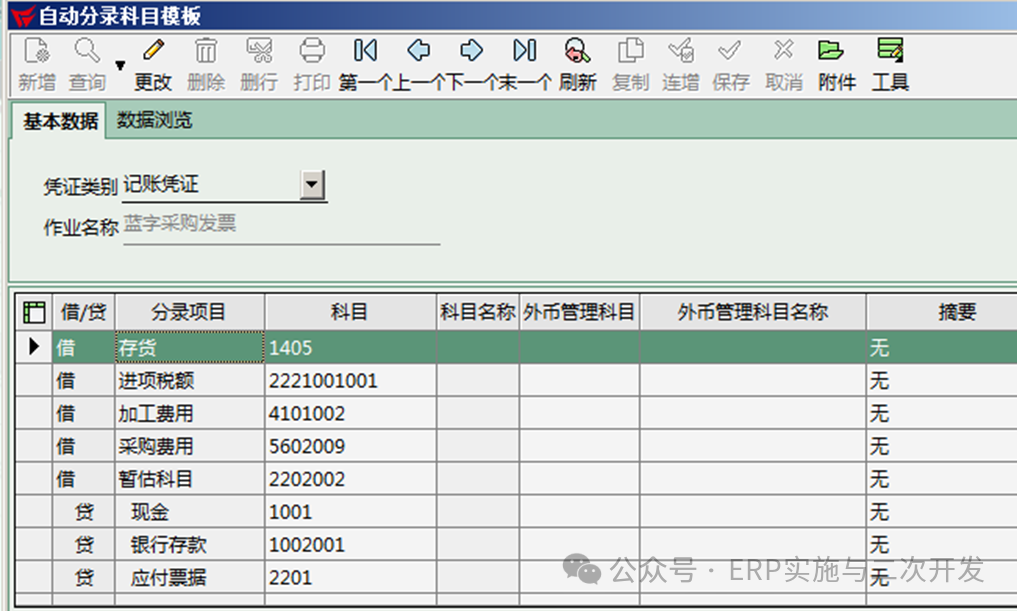Viewport: 1017px width, 611px height.
Task: Click the 作业名称 field 蓝字采购发票
Action: (x=281, y=225)
